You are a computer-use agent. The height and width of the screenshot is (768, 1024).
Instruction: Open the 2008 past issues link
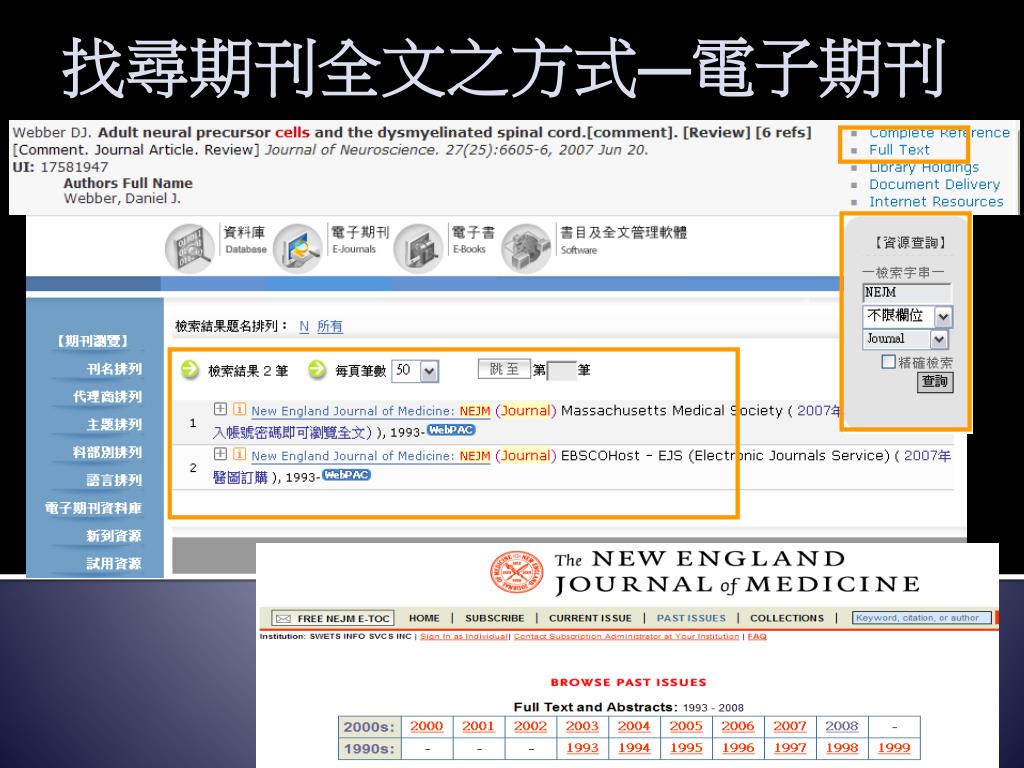[x=842, y=726]
